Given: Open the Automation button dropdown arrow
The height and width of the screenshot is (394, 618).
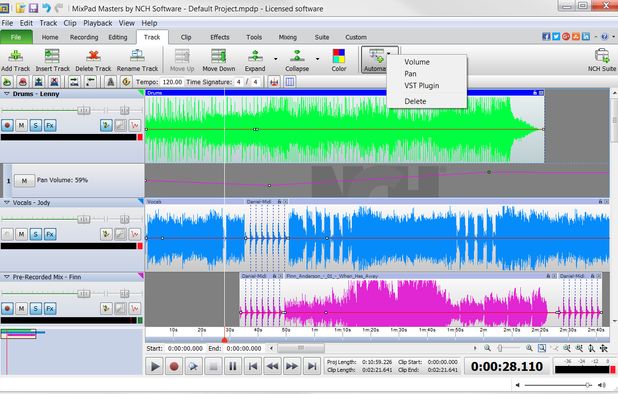Looking at the screenshot, I should point(389,53).
